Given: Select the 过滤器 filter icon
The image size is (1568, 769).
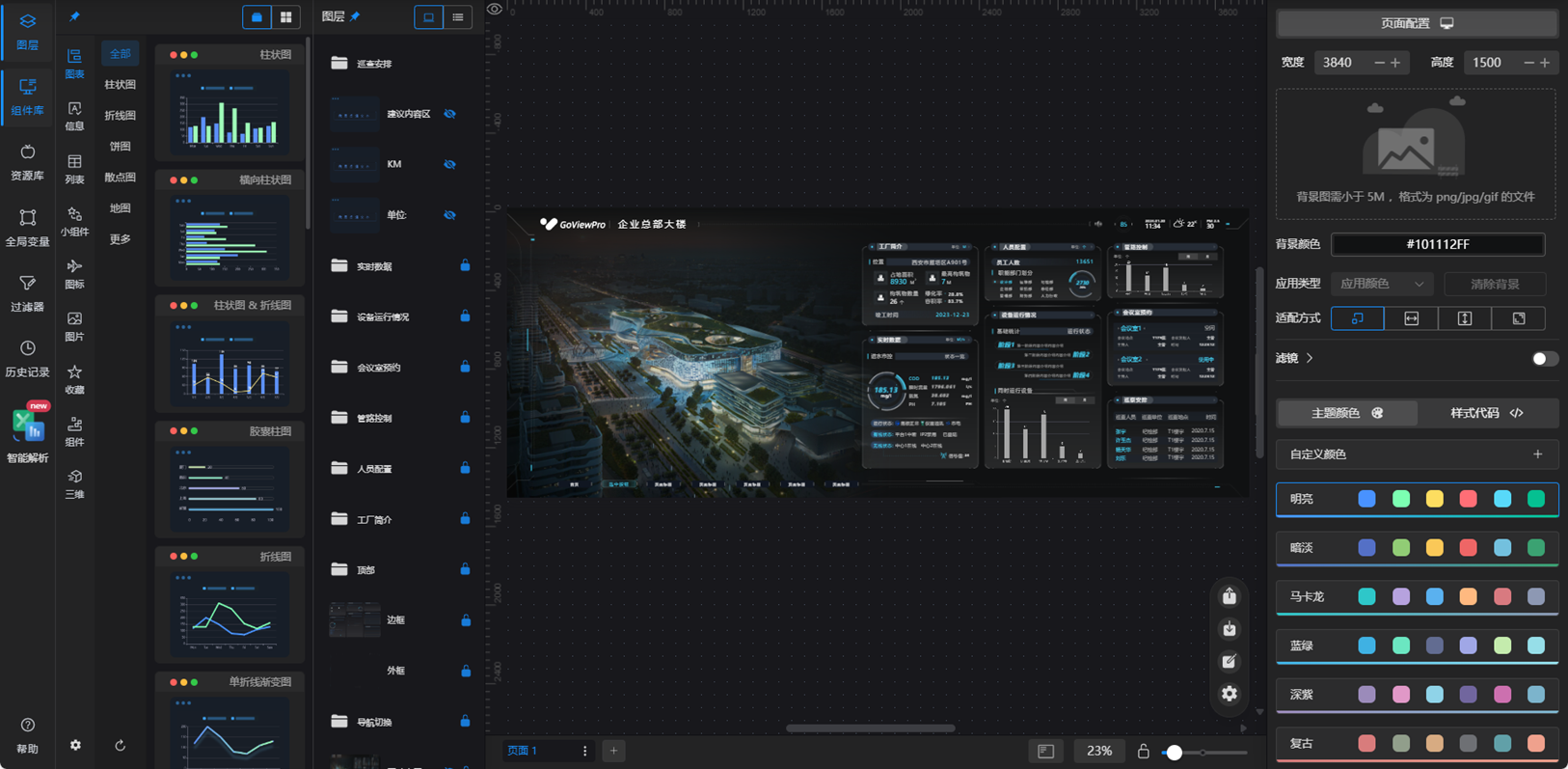Looking at the screenshot, I should pos(27,293).
